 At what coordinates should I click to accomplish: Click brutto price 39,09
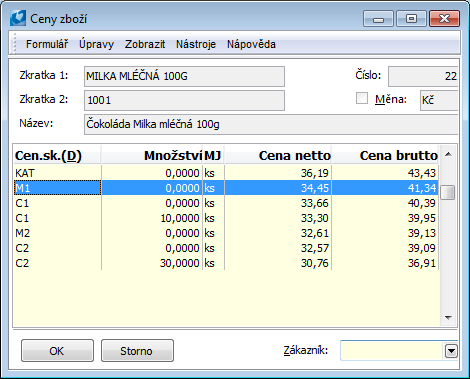[x=422, y=248]
